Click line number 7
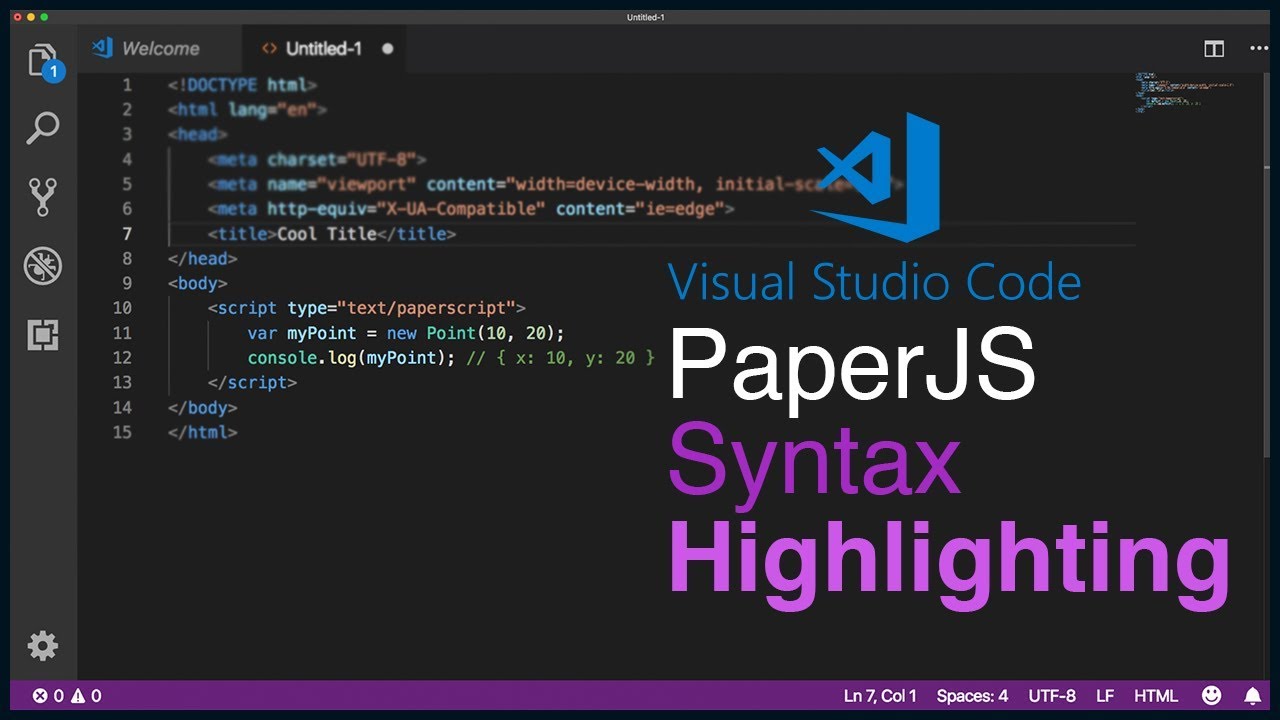Viewport: 1280px width, 720px height. (126, 234)
